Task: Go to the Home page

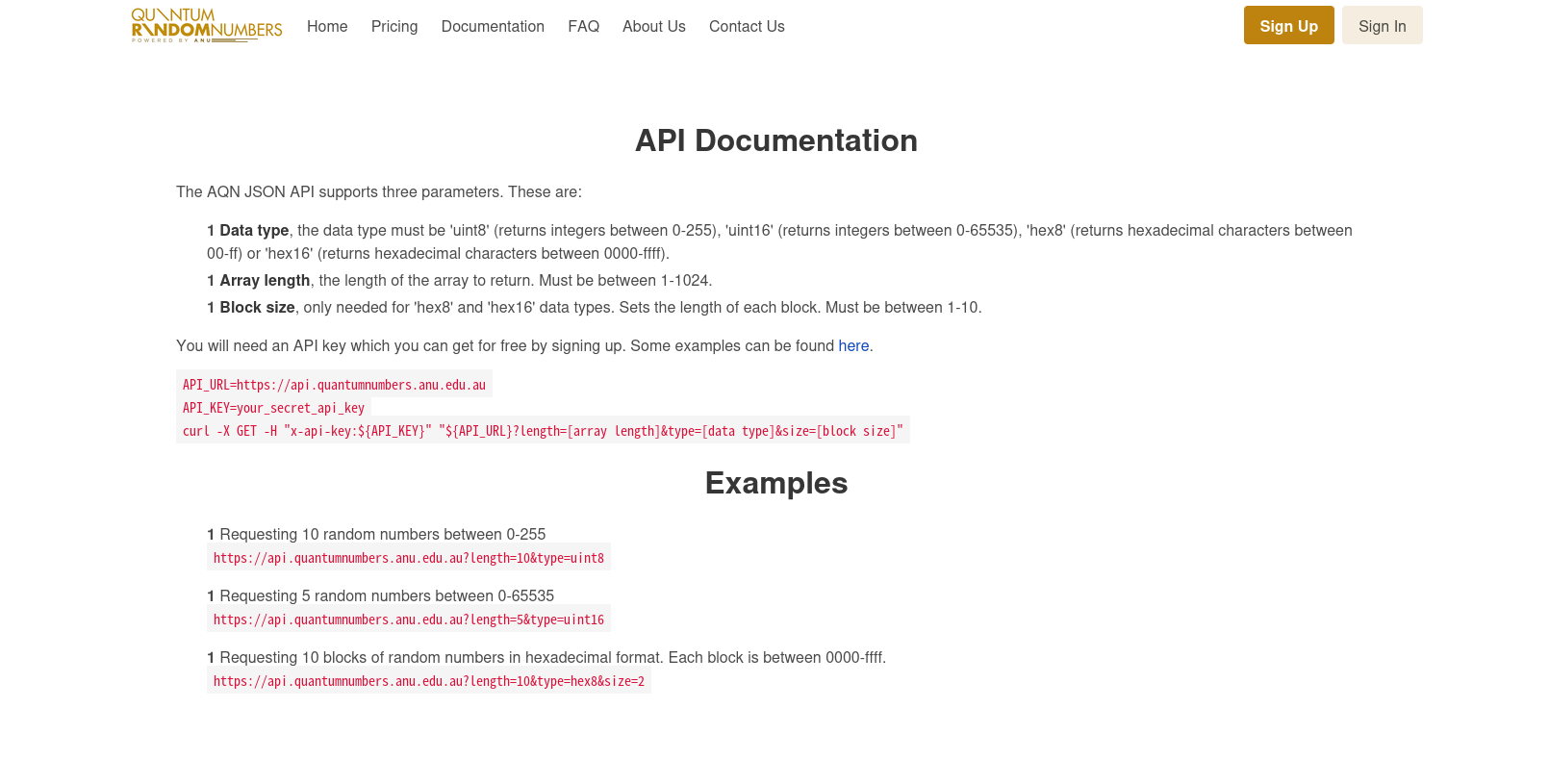Action: 327,27
